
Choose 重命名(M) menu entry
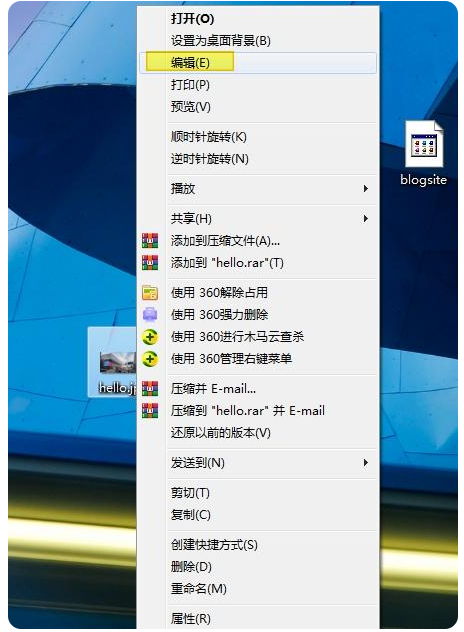(258, 588)
